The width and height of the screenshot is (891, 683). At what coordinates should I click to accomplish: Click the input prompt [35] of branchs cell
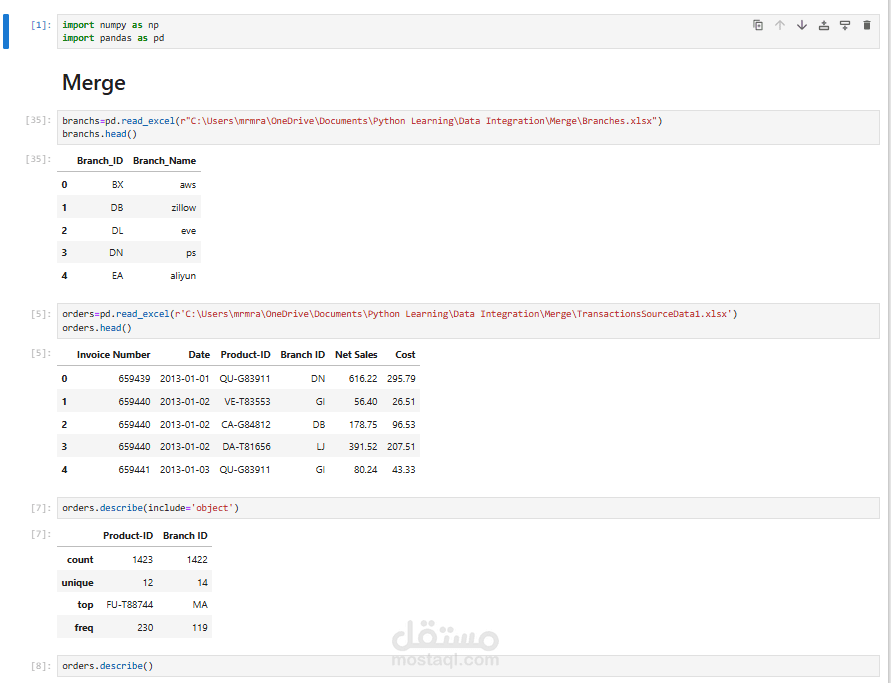(38, 120)
